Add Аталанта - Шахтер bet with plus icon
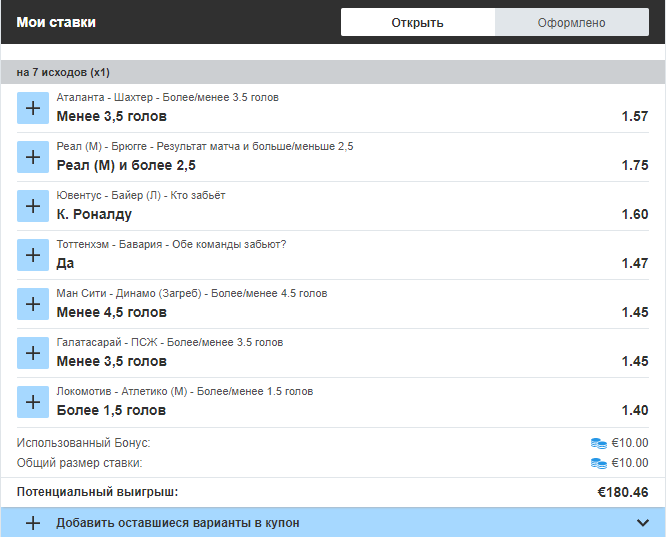Viewport: 666px width, 537px height. [33, 108]
